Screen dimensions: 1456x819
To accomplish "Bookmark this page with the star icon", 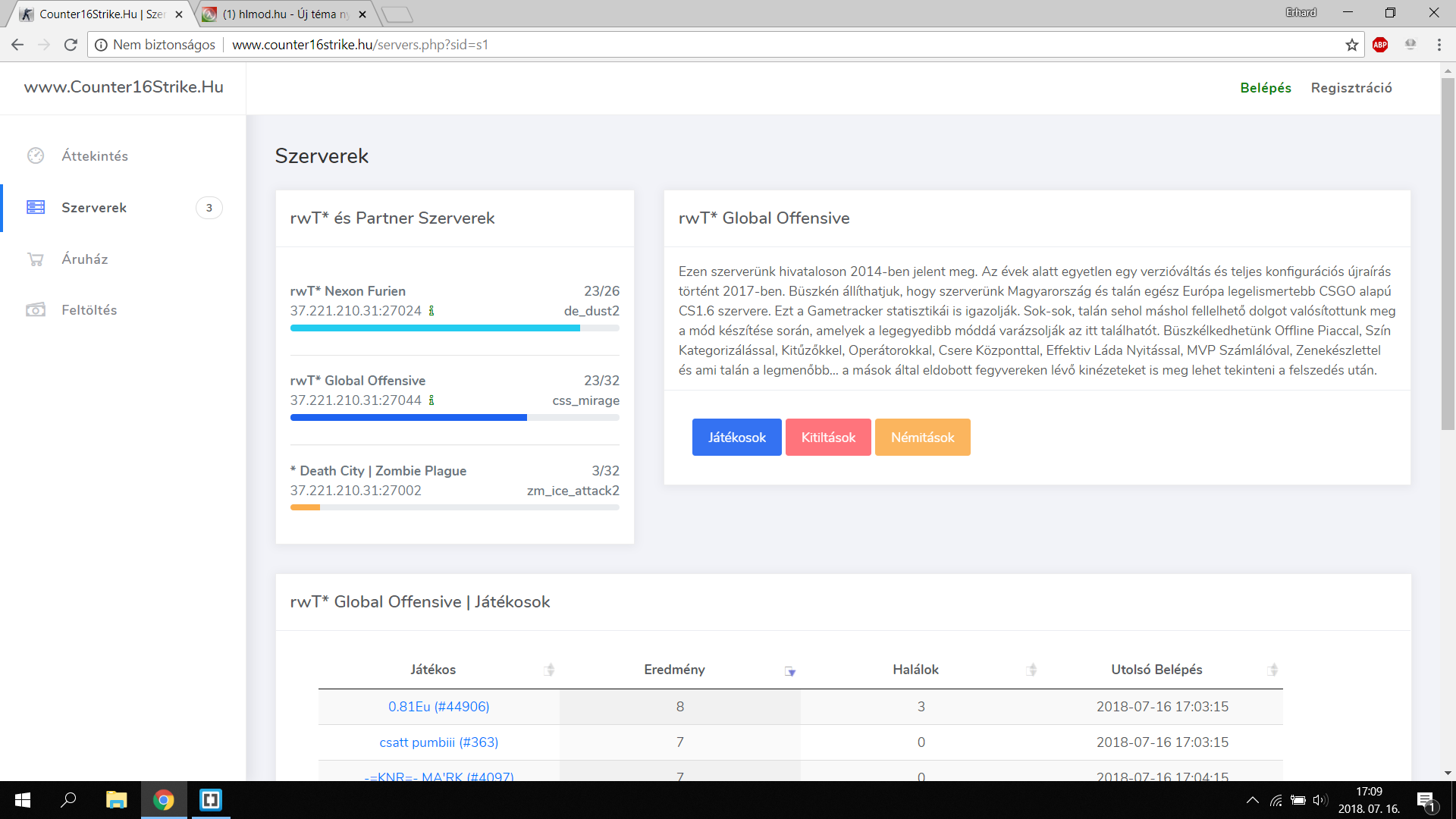I will tap(1352, 45).
